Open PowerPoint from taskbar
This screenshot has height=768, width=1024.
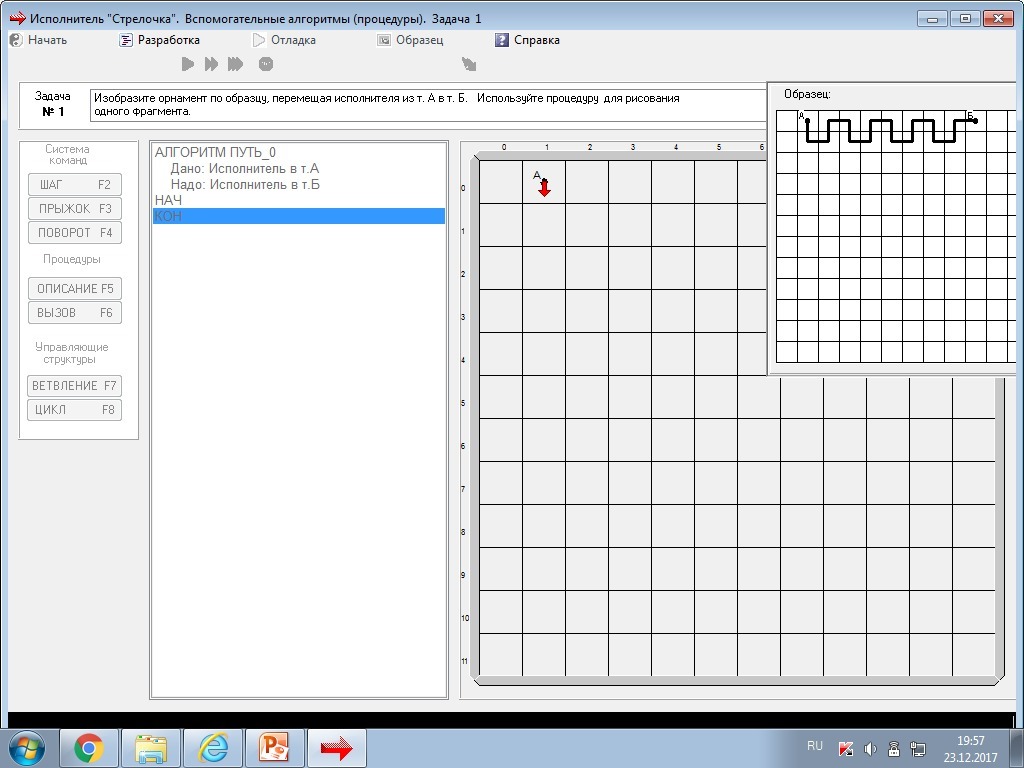pos(274,748)
